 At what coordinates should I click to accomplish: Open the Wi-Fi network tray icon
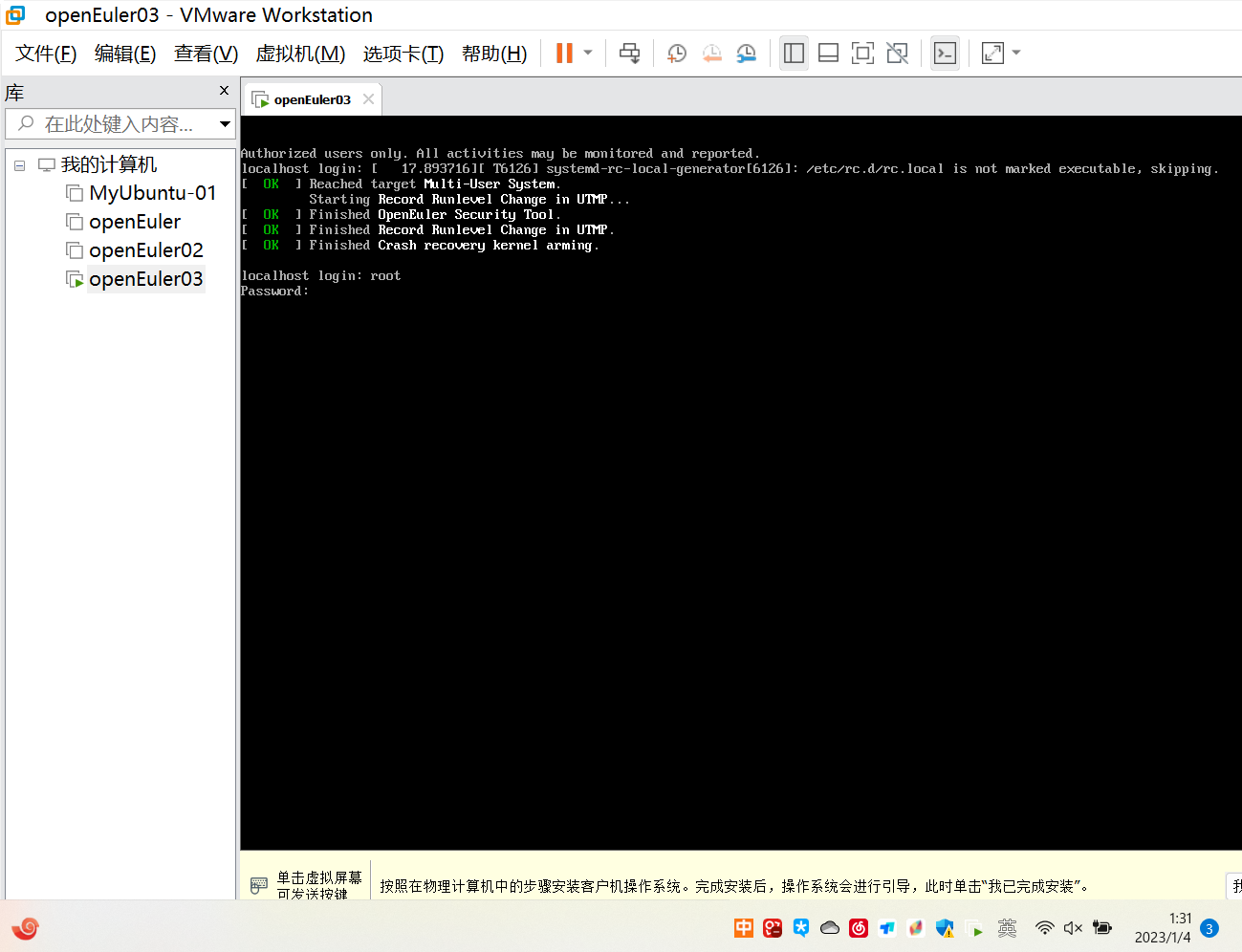pos(1045,927)
